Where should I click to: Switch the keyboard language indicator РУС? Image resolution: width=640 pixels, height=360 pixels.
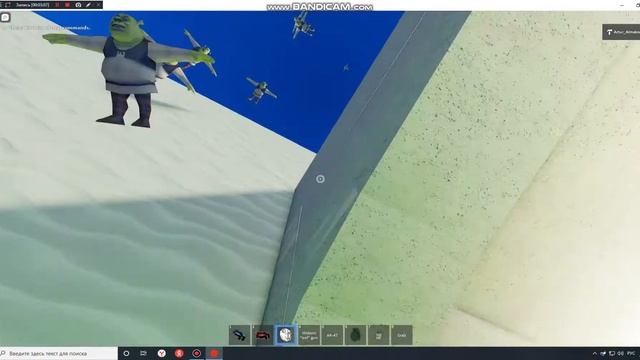coord(631,353)
